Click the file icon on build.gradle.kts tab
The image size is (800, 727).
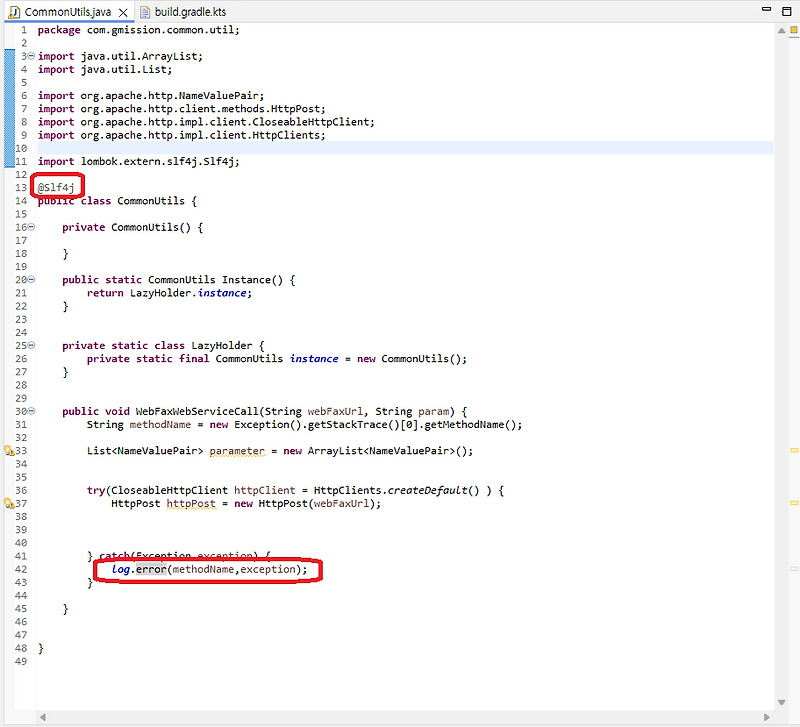(x=143, y=12)
